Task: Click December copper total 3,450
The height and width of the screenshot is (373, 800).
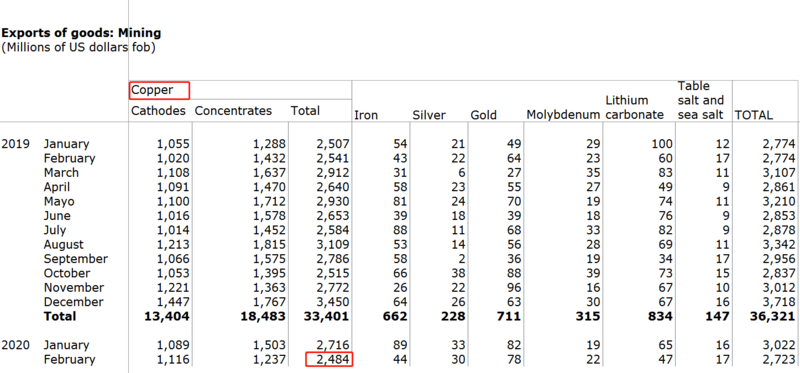Action: (333, 302)
